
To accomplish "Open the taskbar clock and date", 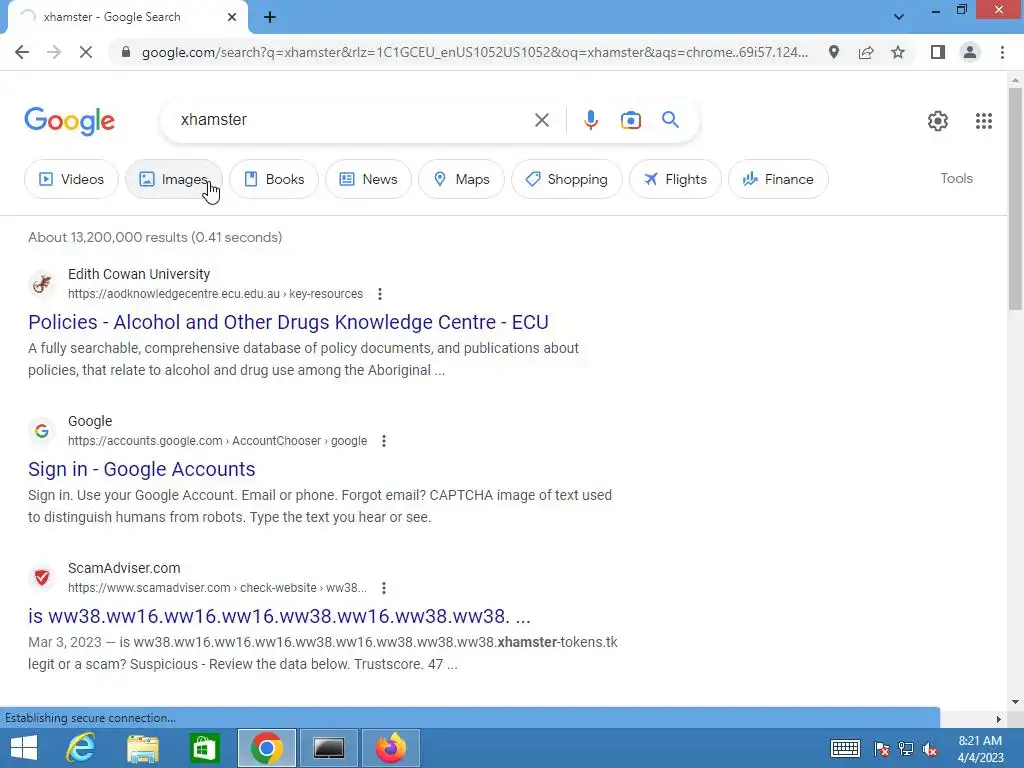I will [x=980, y=749].
